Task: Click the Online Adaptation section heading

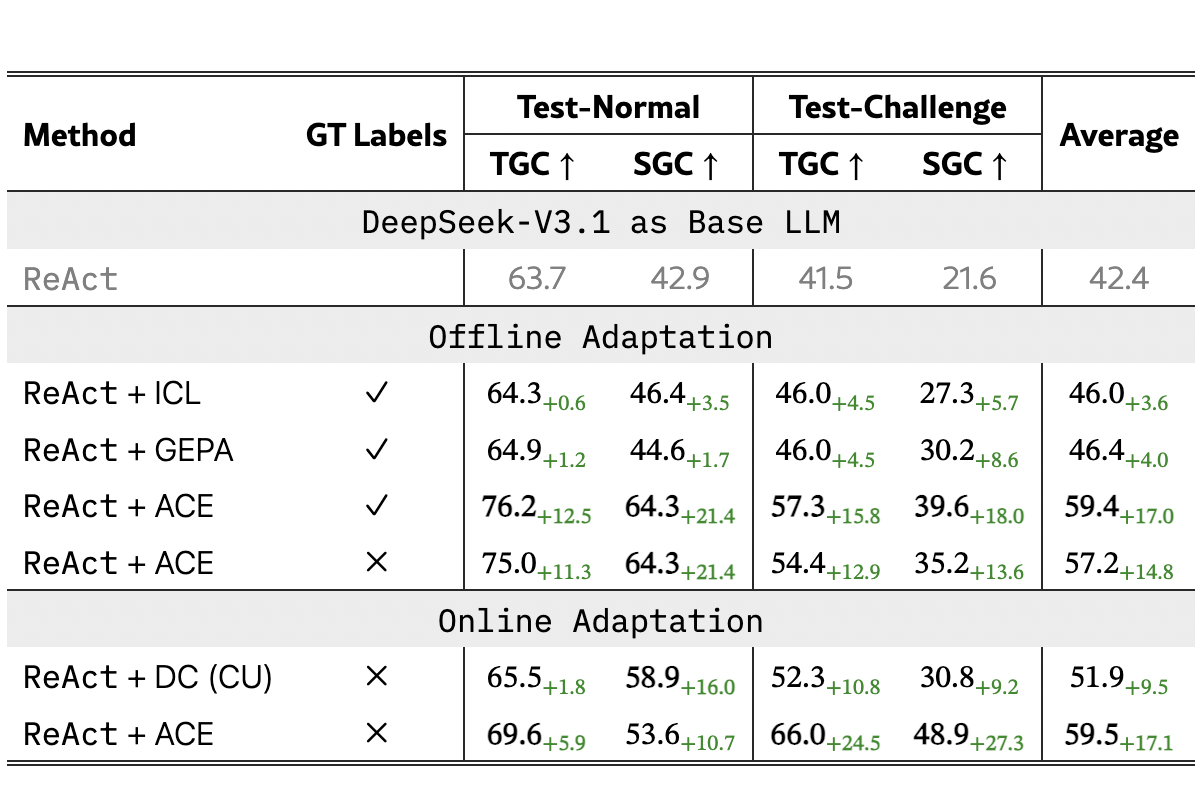Action: coord(600,621)
